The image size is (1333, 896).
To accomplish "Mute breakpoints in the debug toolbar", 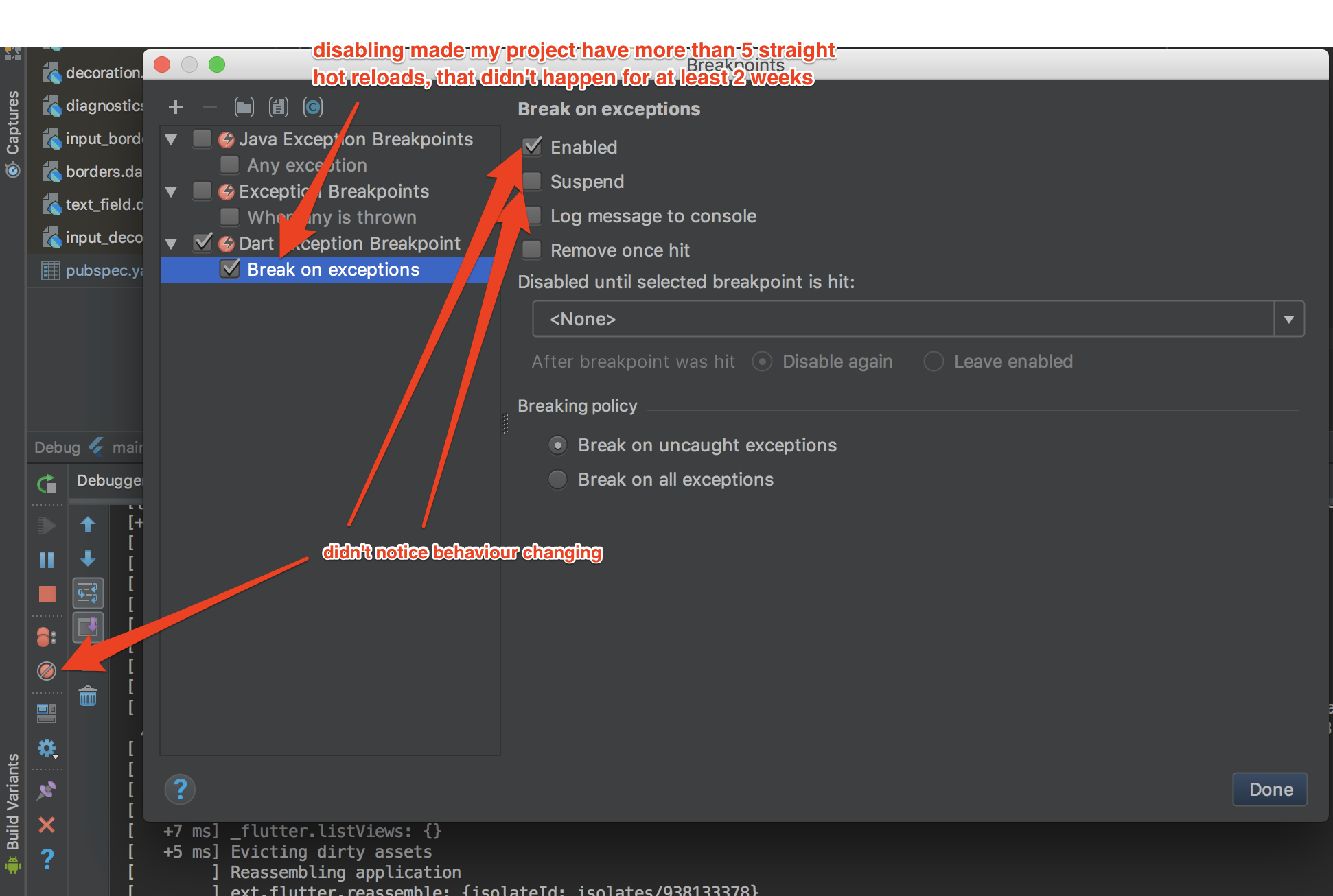I will point(47,671).
